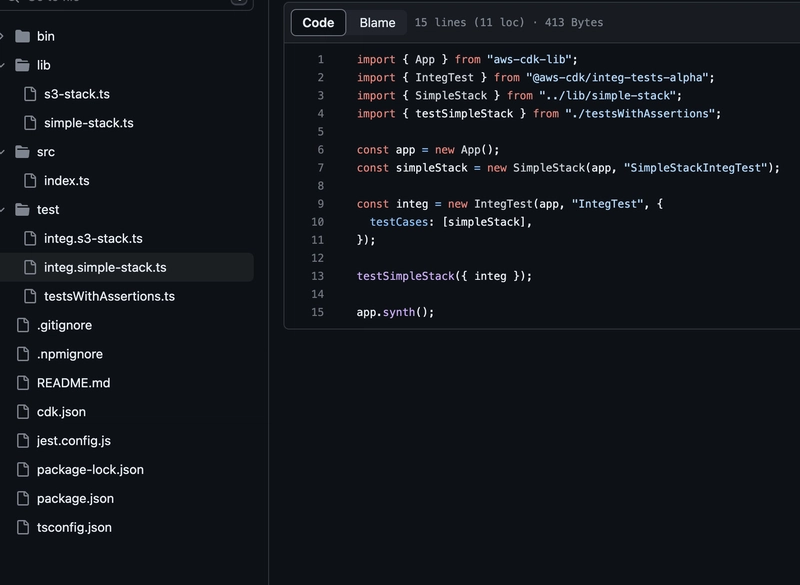Collapse the test folder chevron
Screen dimensions: 800x585
tap(2, 210)
